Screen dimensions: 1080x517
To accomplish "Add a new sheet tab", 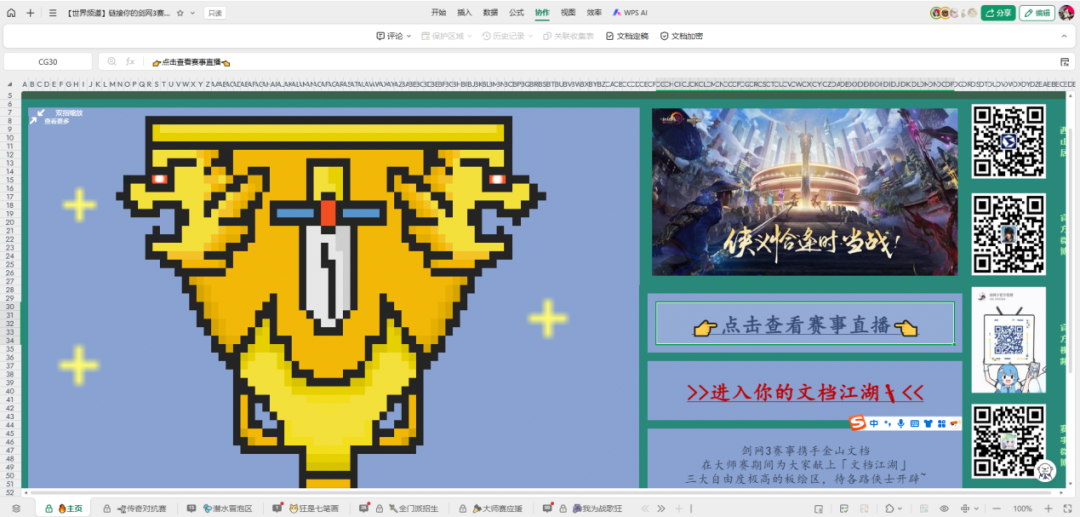I will [678, 508].
